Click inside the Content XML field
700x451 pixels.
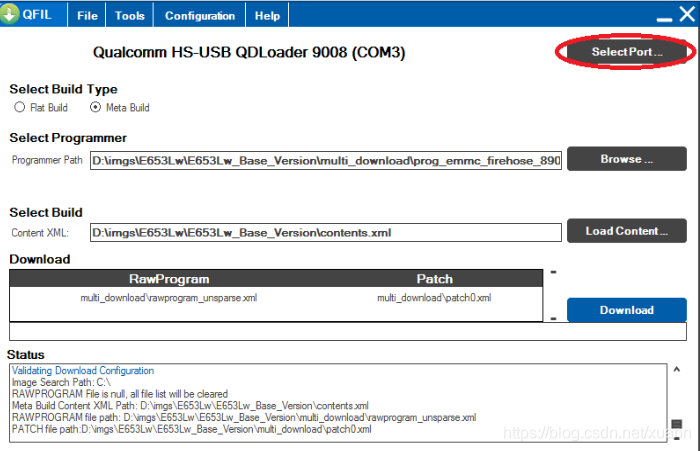coord(326,233)
